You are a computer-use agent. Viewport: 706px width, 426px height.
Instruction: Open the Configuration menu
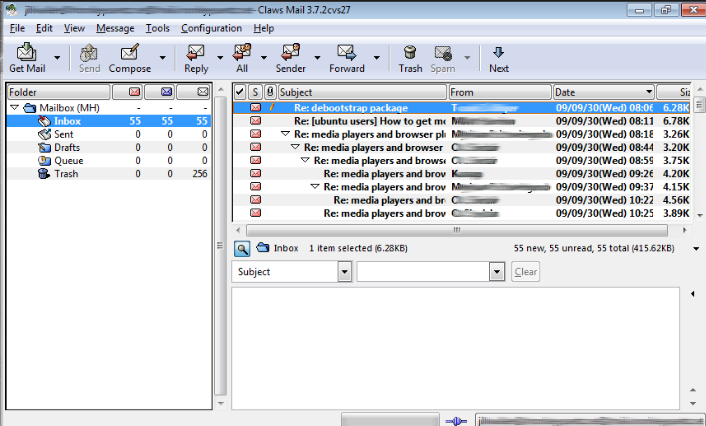click(x=211, y=28)
